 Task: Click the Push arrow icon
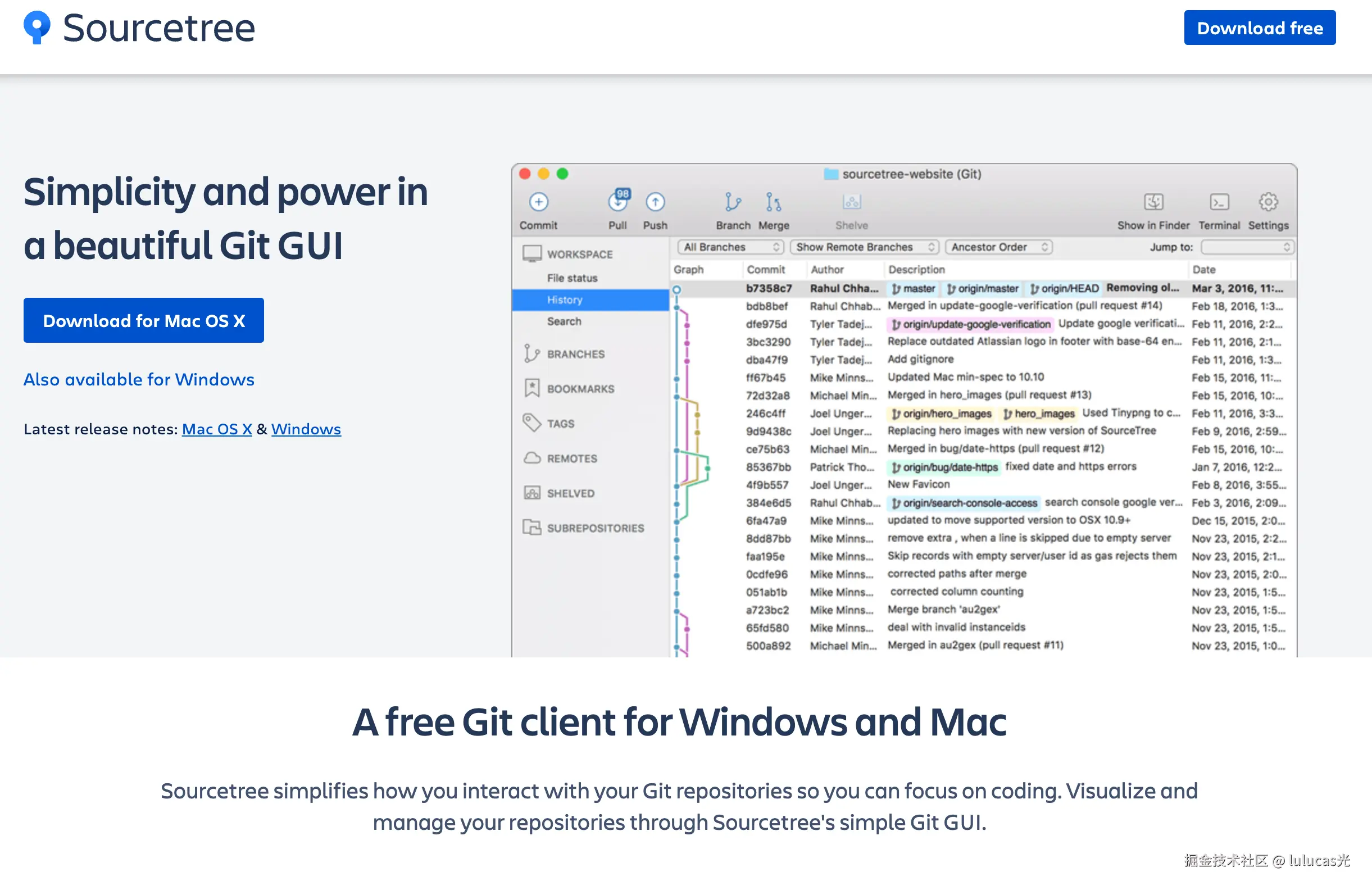[655, 202]
